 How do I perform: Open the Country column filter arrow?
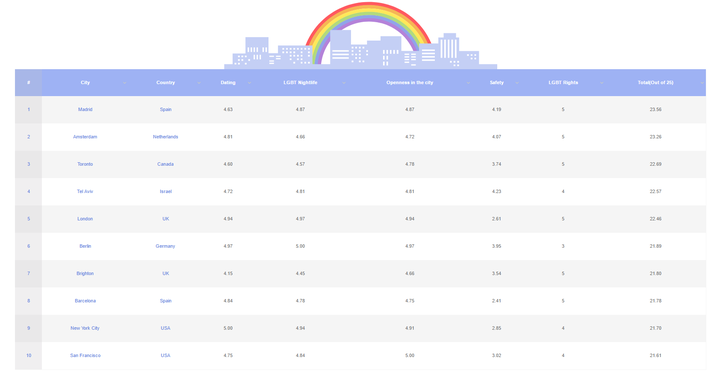(199, 83)
